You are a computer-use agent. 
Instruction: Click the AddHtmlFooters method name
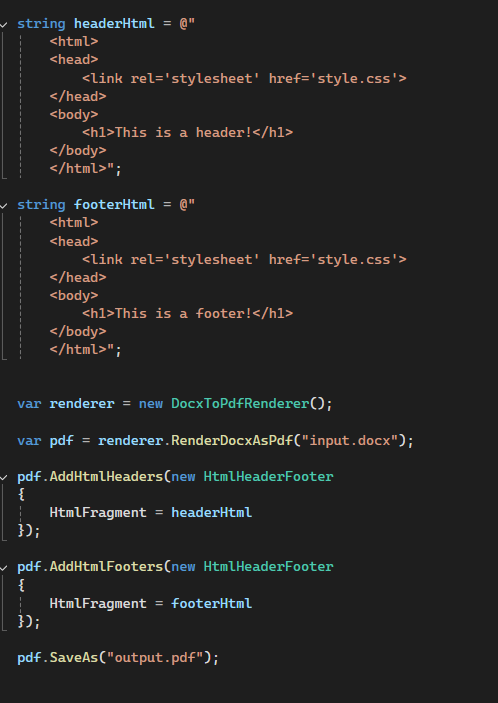106,567
